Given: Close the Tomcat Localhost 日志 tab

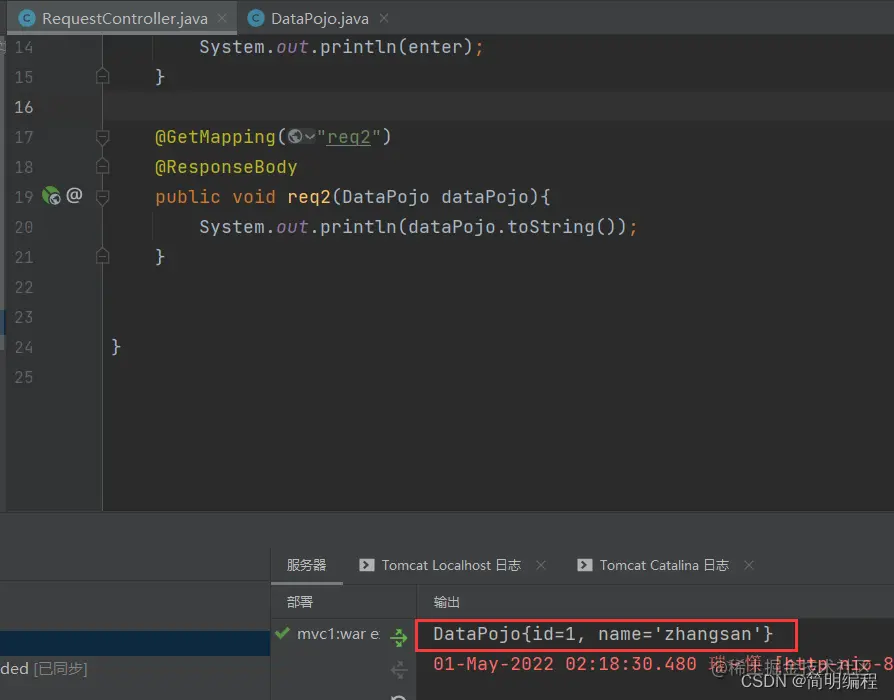Looking at the screenshot, I should 541,565.
